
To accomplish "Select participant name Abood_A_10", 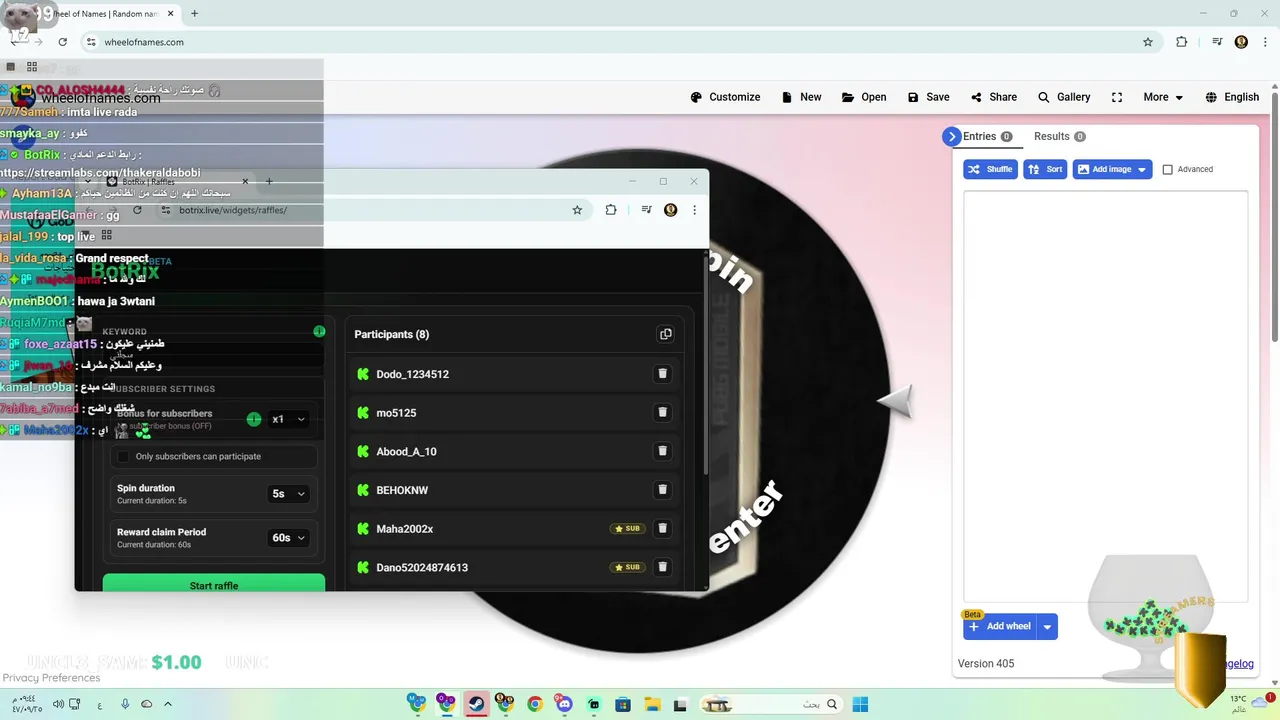I will click(x=406, y=451).
